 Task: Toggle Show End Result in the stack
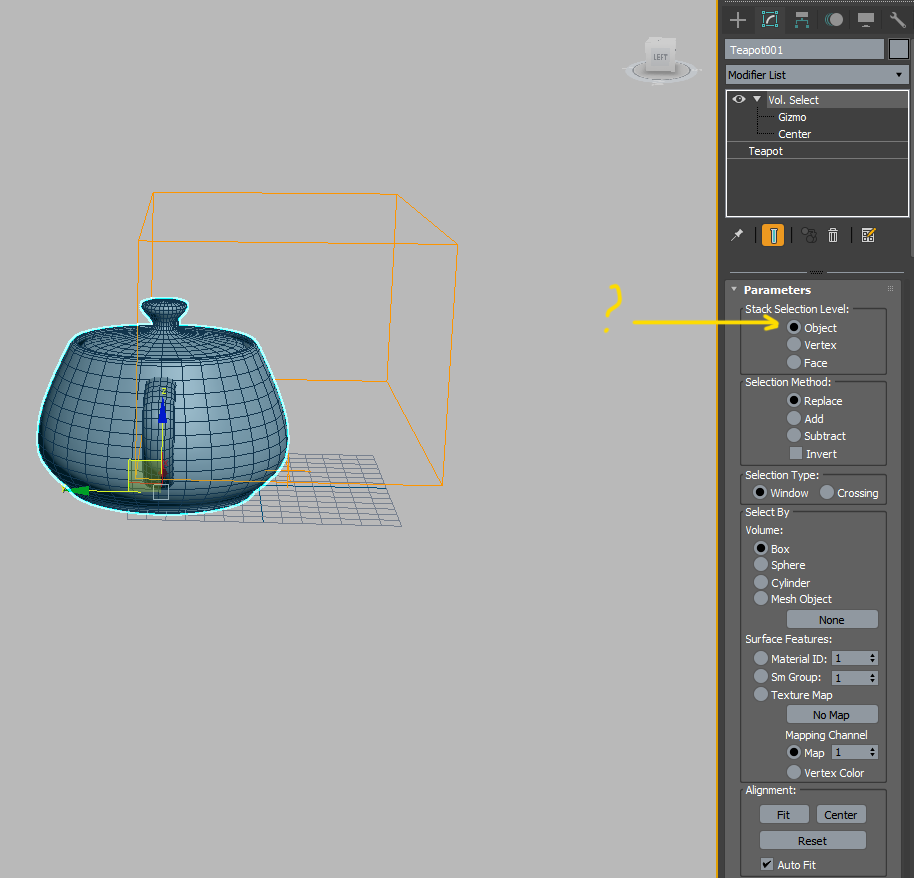click(x=774, y=235)
